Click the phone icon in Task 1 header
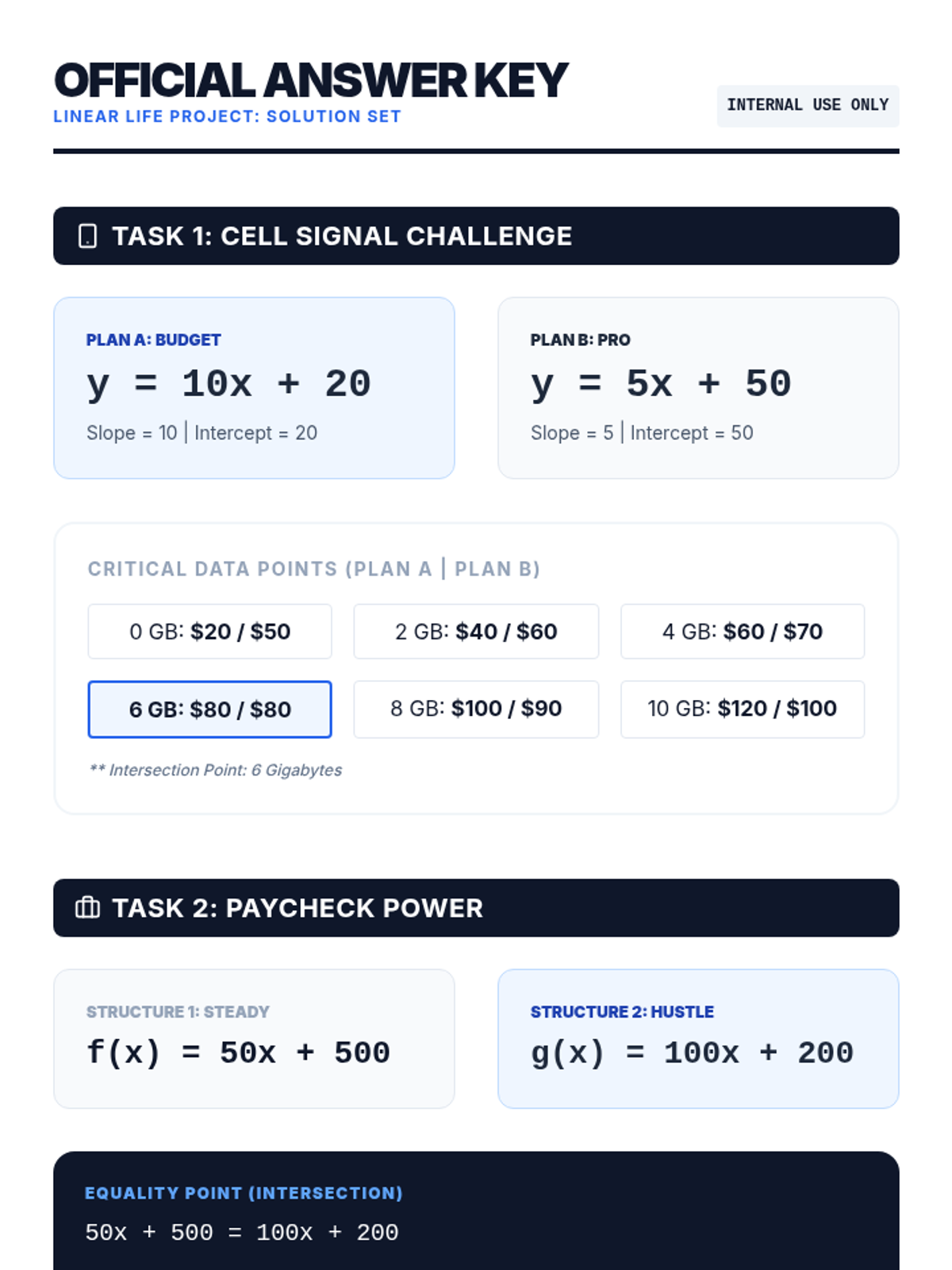952x1270 pixels. click(x=87, y=236)
